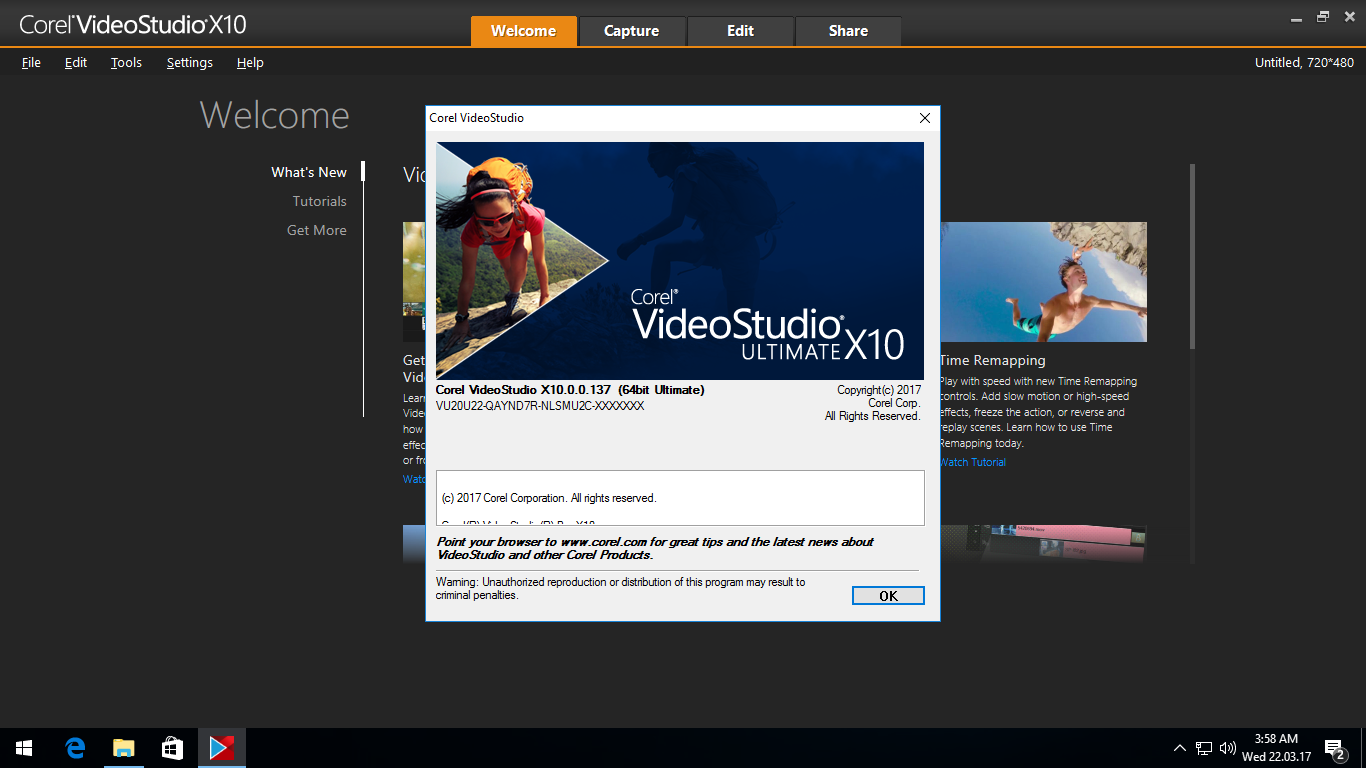Image resolution: width=1366 pixels, height=768 pixels.
Task: Open the Windows Start menu
Action: 24,748
